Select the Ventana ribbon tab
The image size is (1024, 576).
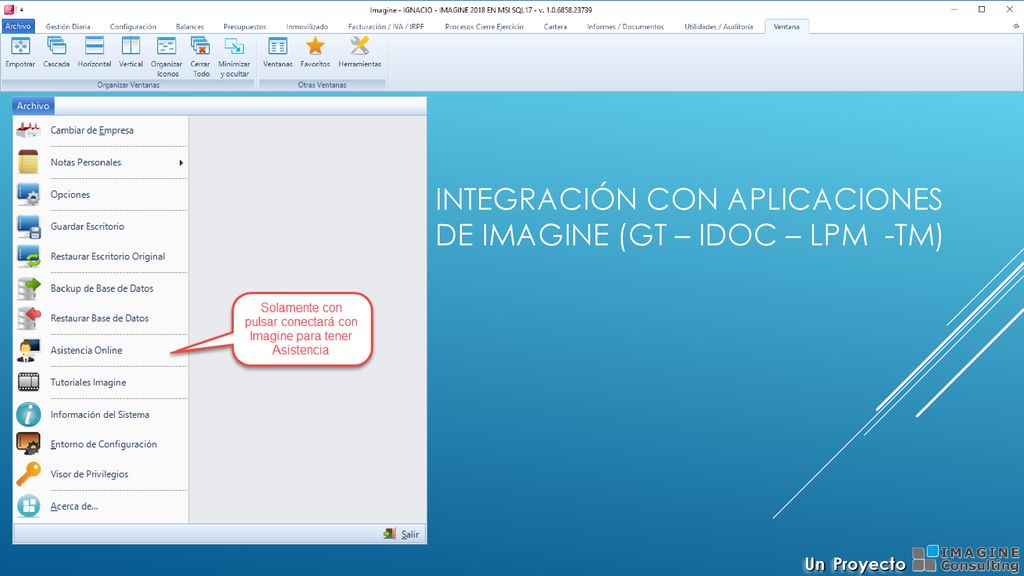[786, 27]
